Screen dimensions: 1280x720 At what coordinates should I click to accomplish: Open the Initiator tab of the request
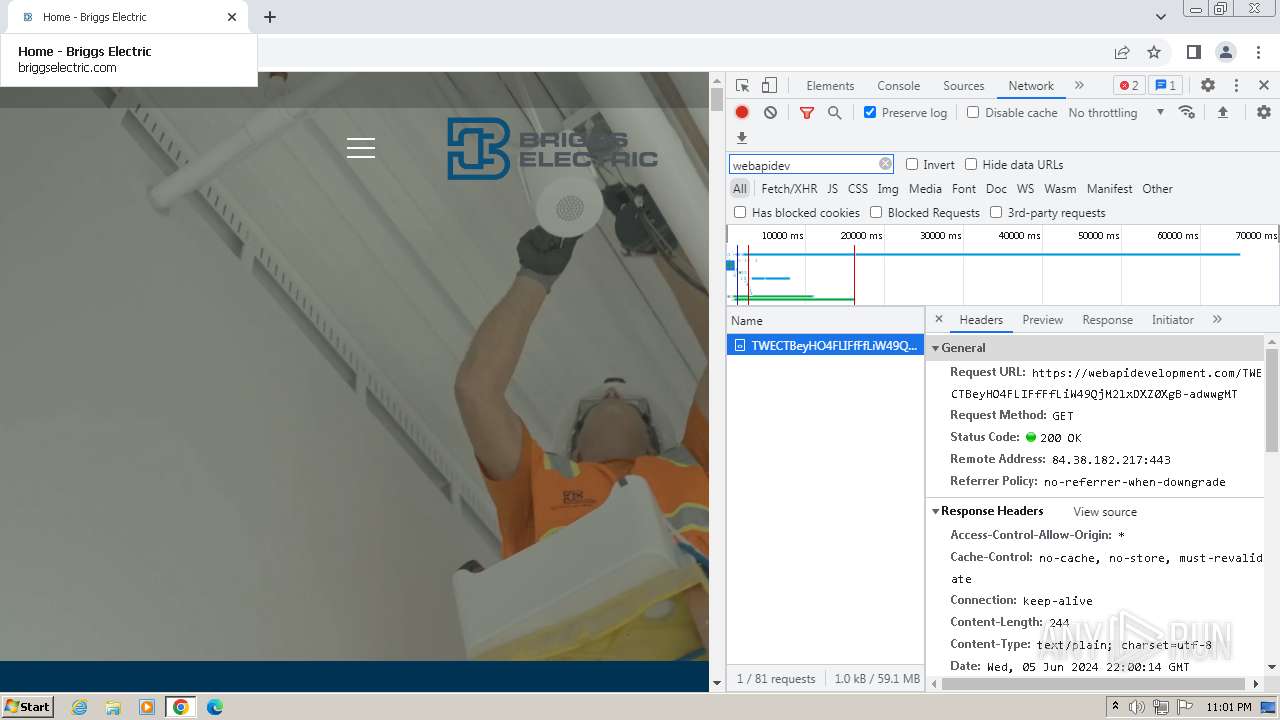click(x=1172, y=320)
